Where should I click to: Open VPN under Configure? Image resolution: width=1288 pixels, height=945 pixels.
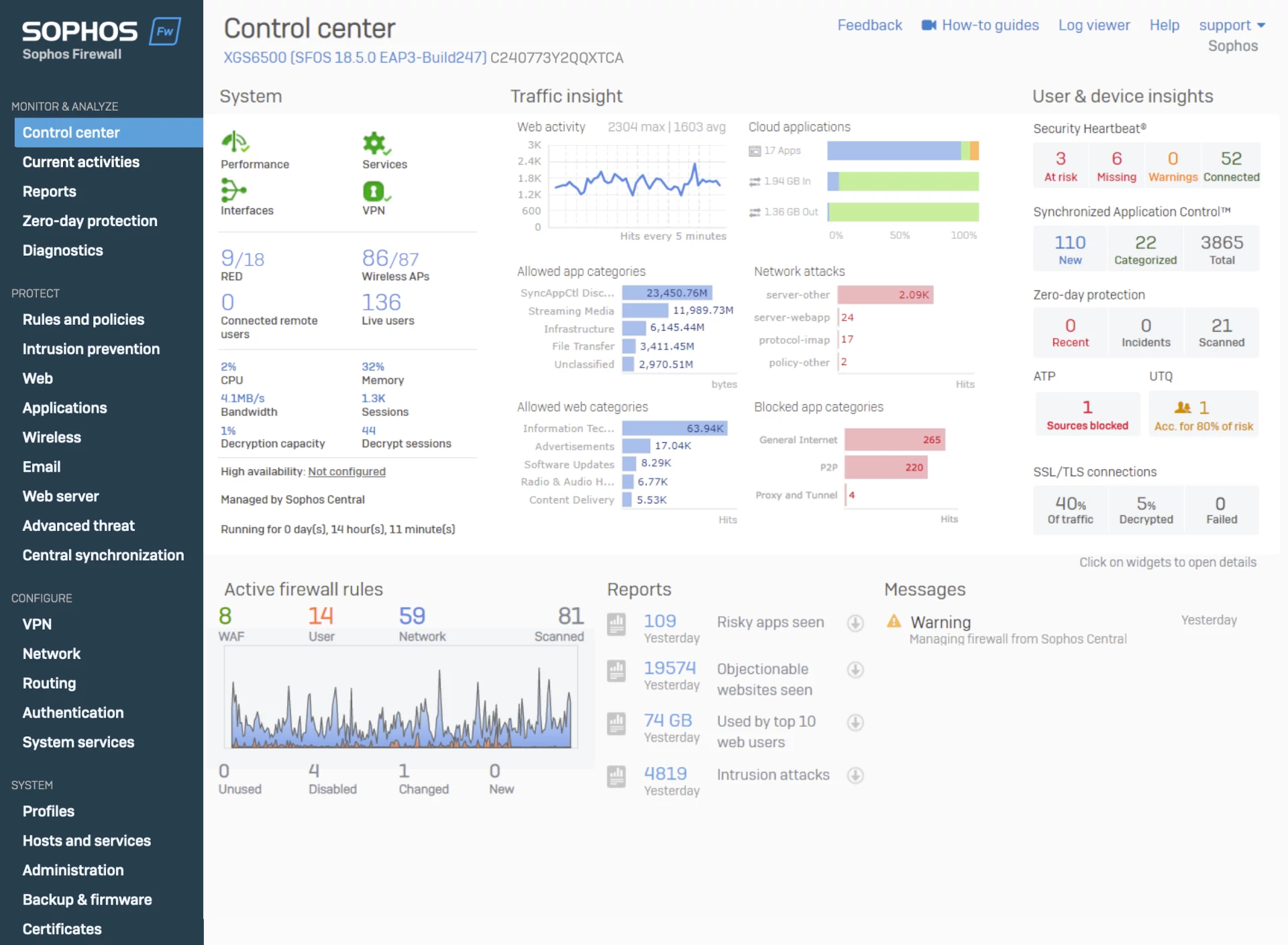(37, 624)
